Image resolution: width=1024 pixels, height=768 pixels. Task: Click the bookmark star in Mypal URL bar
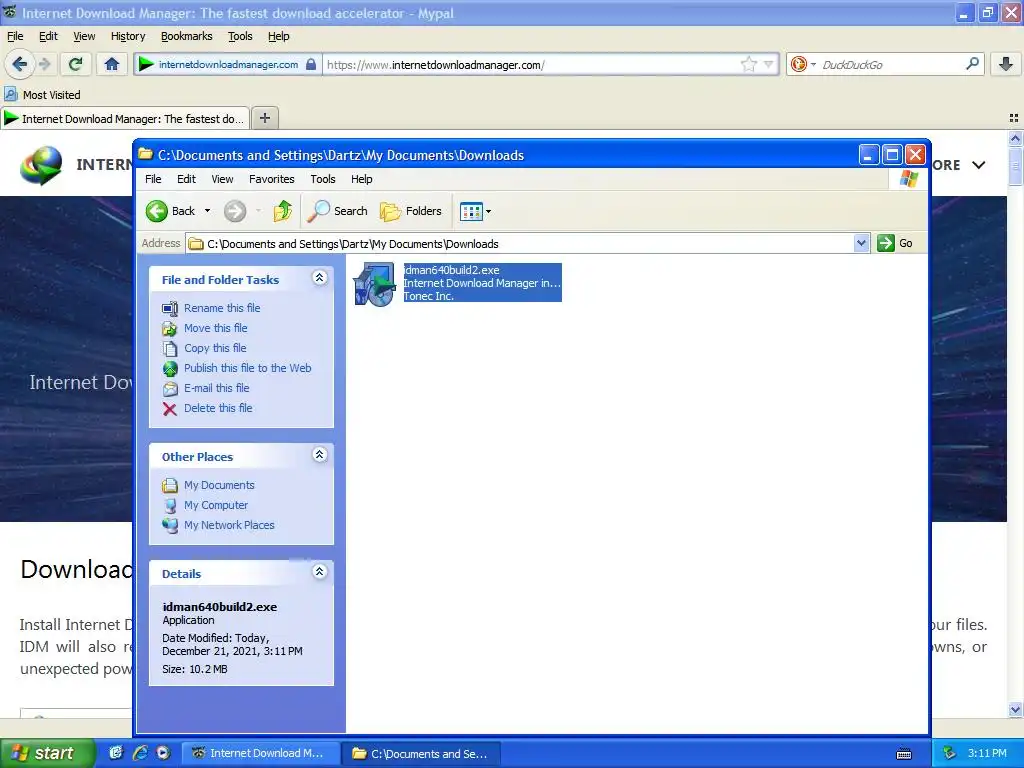click(748, 64)
